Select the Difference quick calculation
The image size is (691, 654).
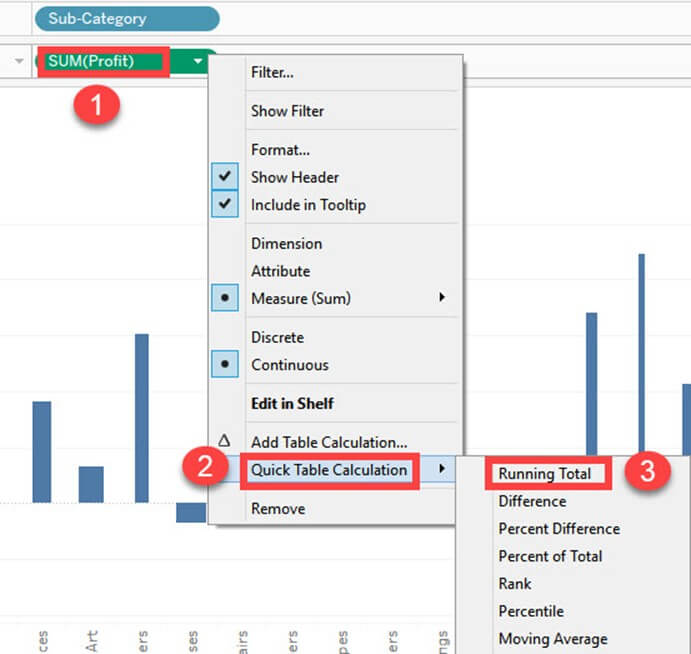[x=532, y=501]
